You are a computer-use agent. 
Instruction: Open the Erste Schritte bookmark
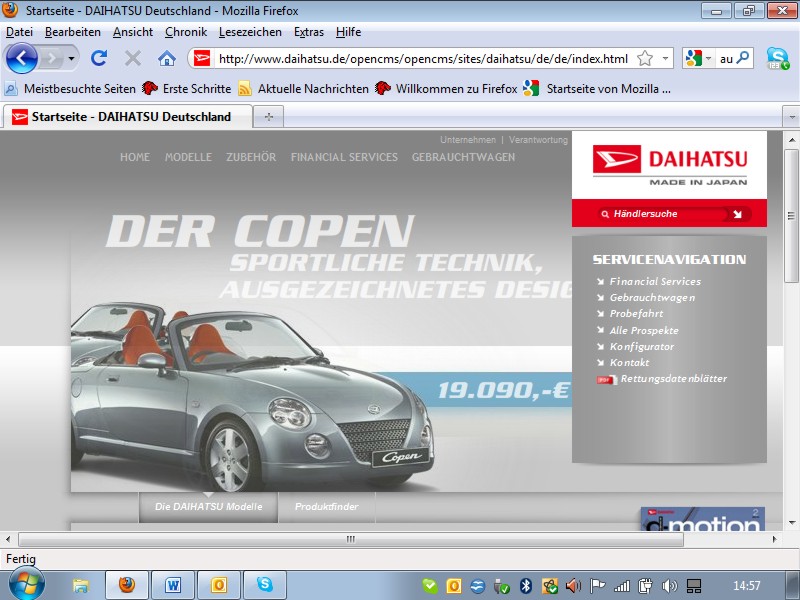pyautogui.click(x=187, y=89)
